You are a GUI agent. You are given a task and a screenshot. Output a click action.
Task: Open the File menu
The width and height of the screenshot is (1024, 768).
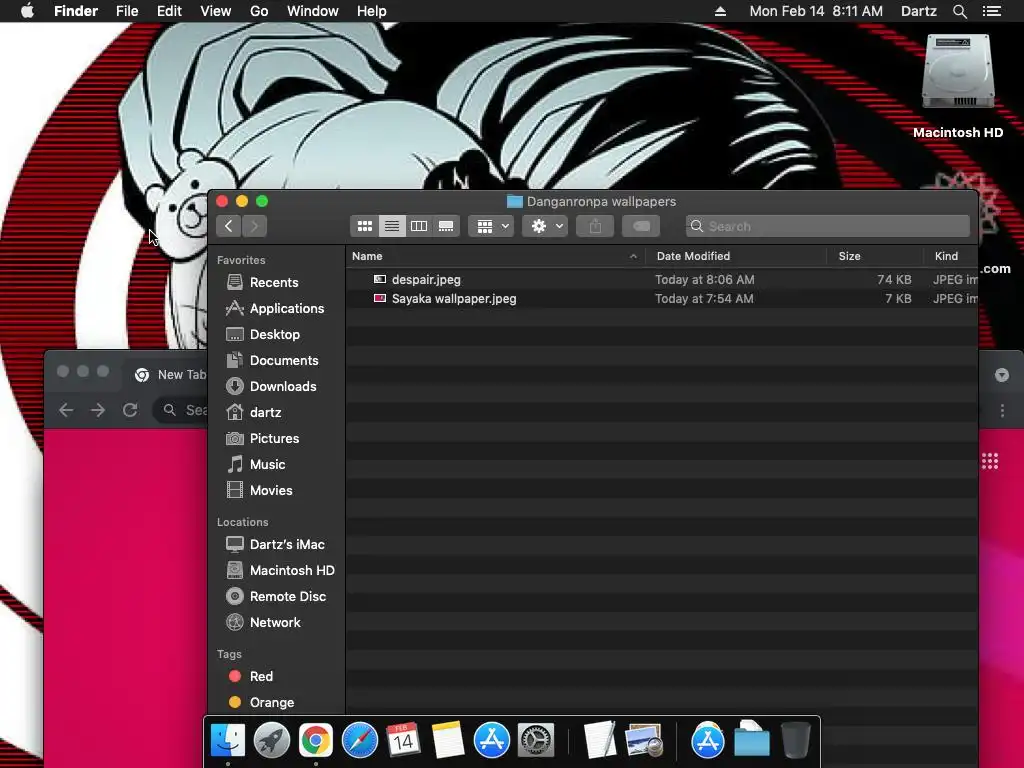tap(127, 11)
